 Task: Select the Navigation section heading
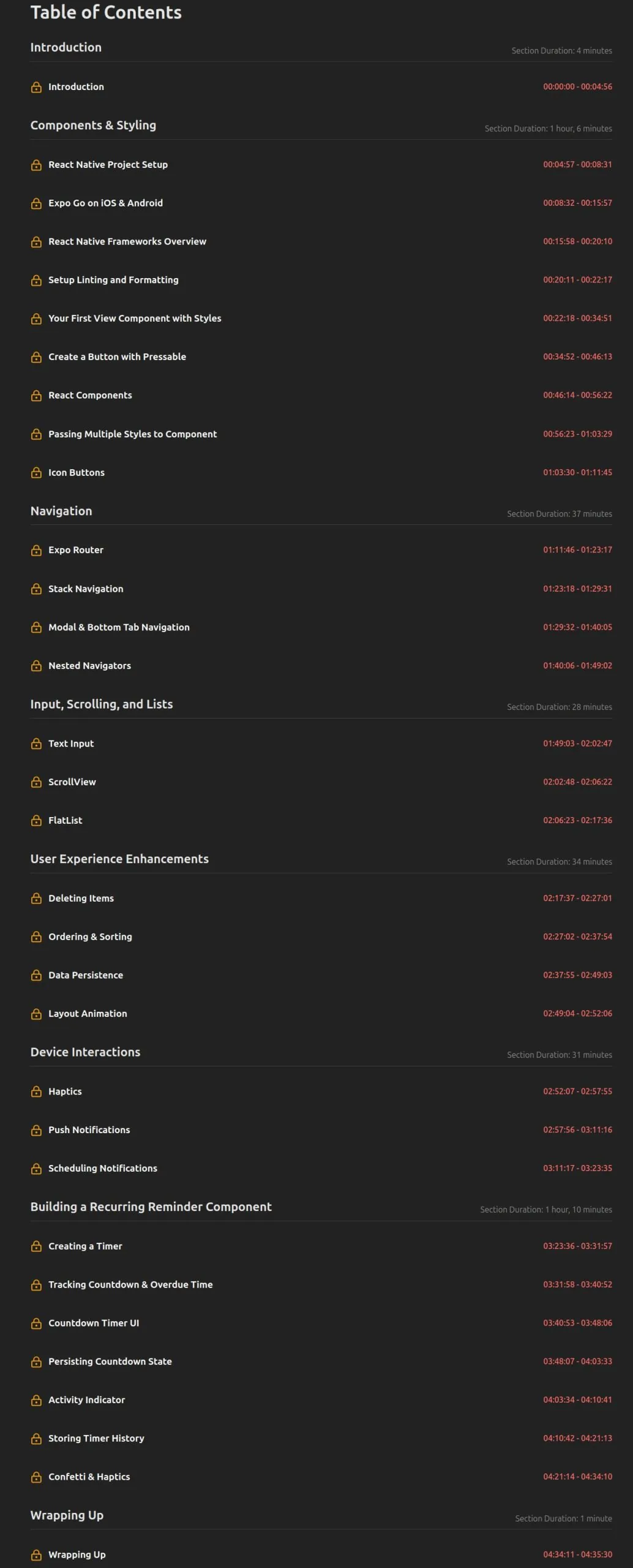[x=61, y=511]
